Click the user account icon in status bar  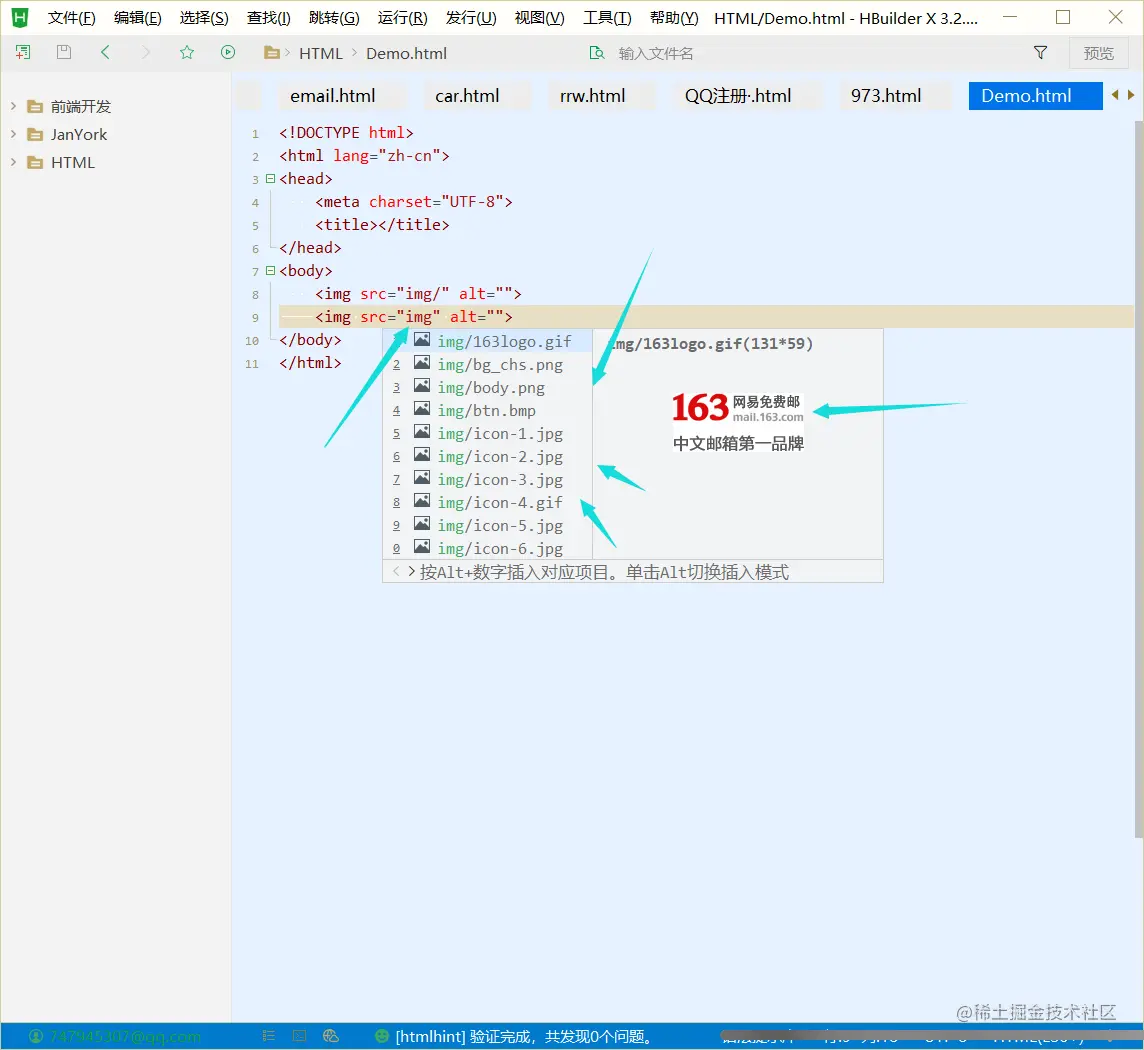[x=36, y=1036]
